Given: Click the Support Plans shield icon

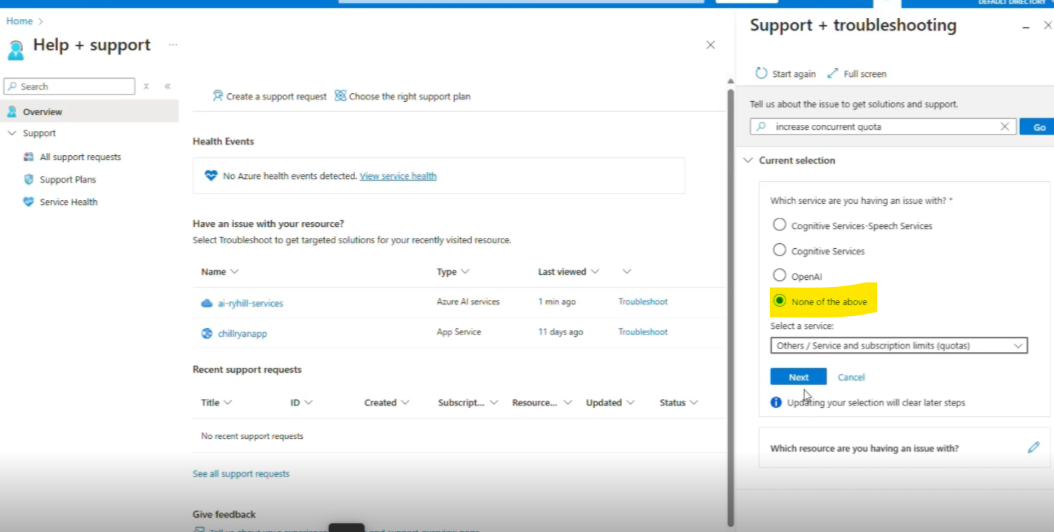Looking at the screenshot, I should coord(28,180).
